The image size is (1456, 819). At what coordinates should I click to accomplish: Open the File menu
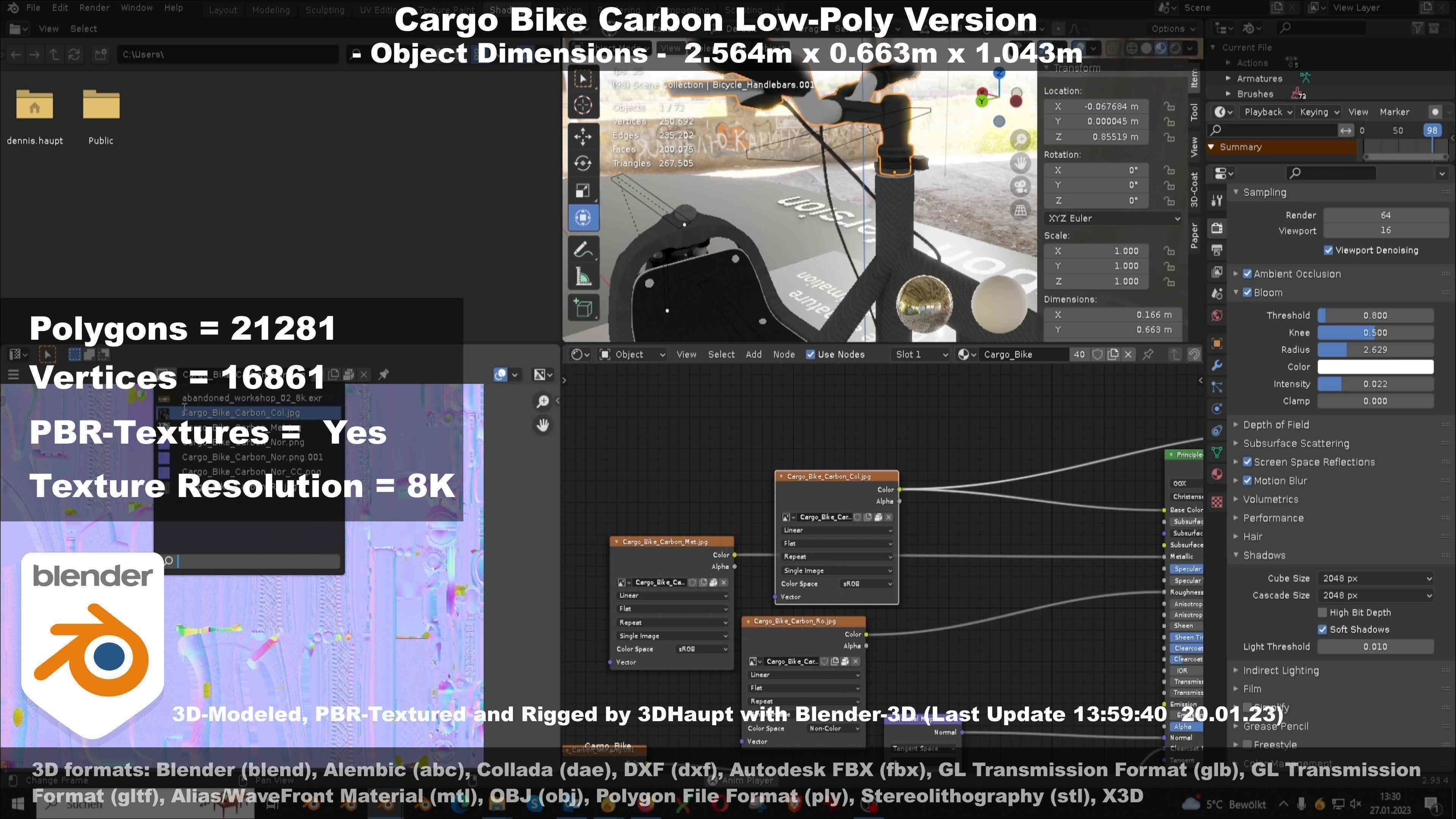pyautogui.click(x=33, y=8)
